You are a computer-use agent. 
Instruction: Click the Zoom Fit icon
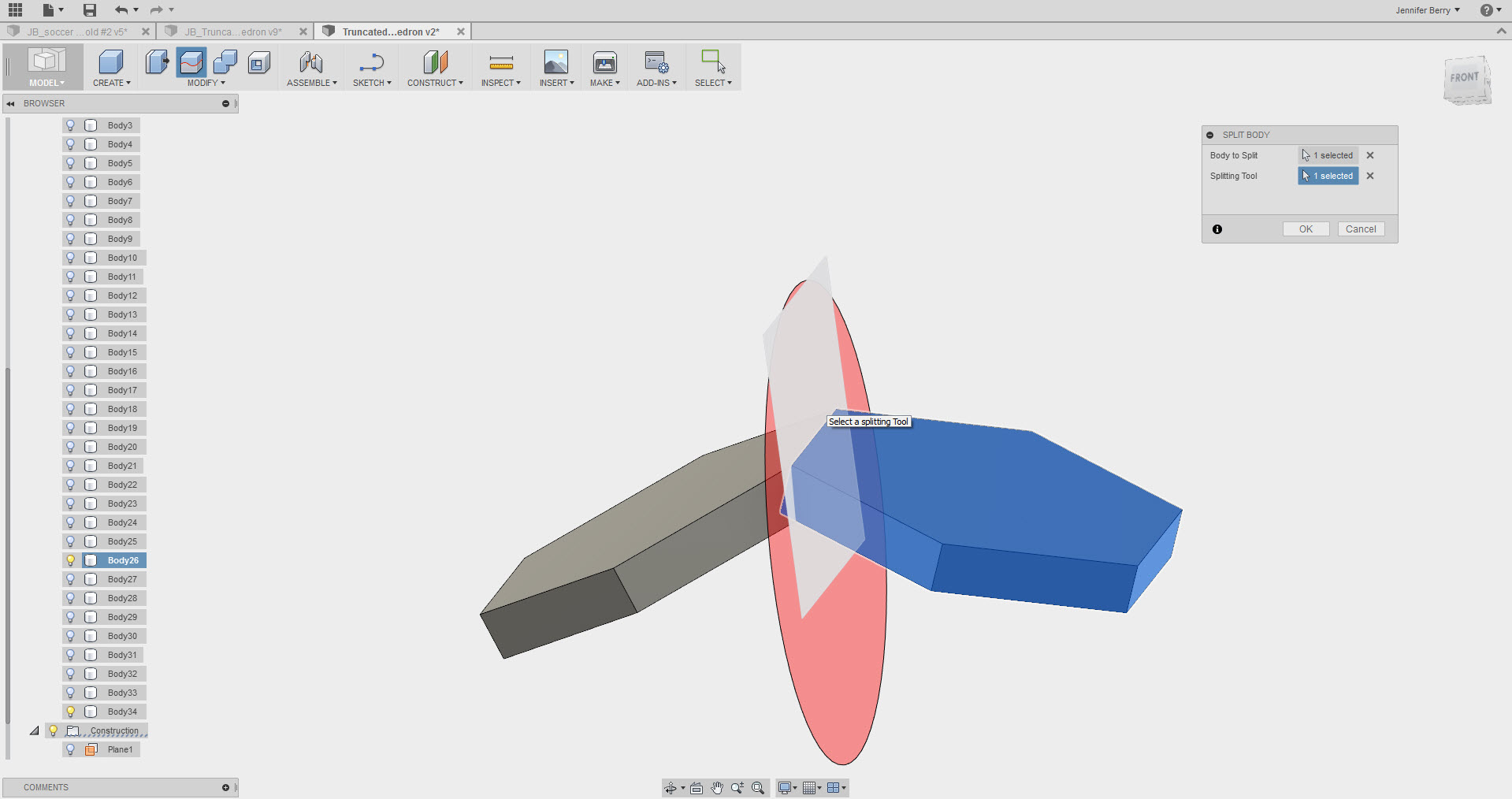(x=759, y=787)
